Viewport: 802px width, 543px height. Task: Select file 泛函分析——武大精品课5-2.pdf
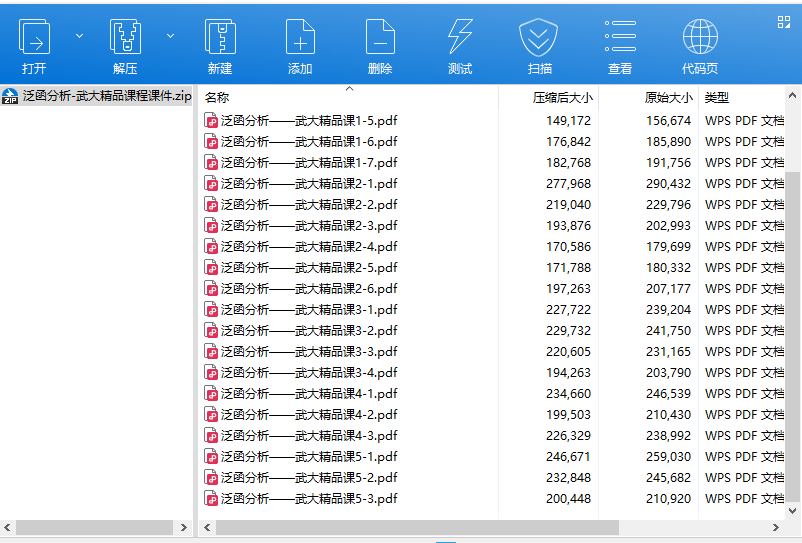tap(309, 477)
